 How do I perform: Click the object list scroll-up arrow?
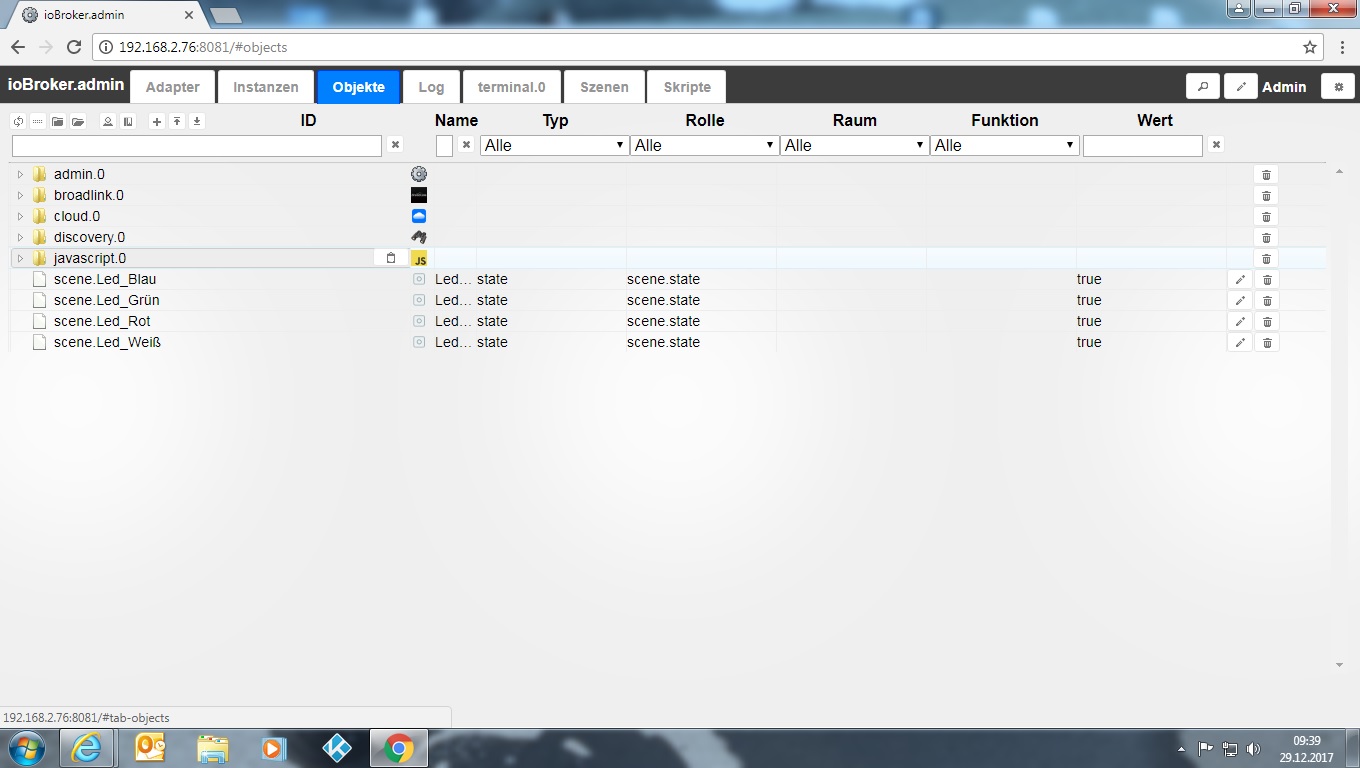(x=1340, y=173)
